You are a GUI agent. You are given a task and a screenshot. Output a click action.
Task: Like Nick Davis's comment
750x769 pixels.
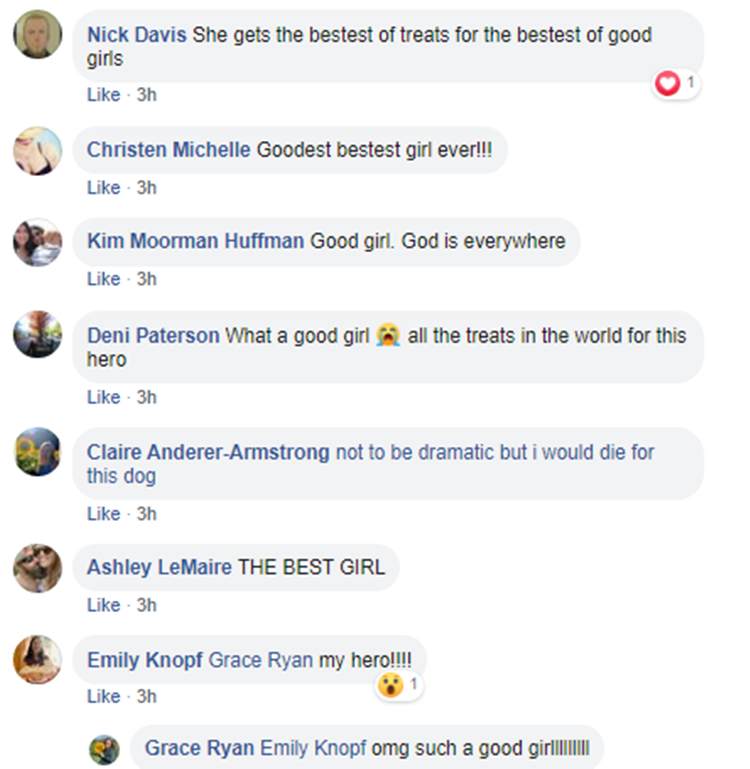[103, 95]
